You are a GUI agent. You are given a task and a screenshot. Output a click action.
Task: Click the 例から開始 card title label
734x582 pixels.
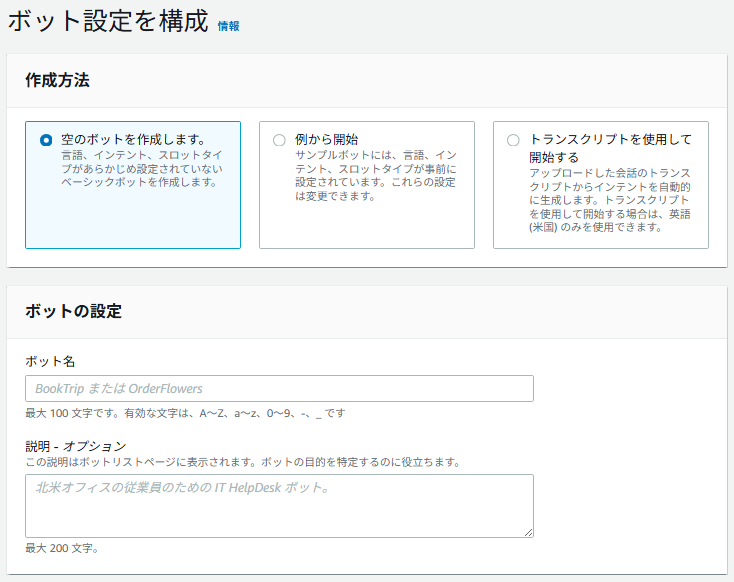[326, 140]
